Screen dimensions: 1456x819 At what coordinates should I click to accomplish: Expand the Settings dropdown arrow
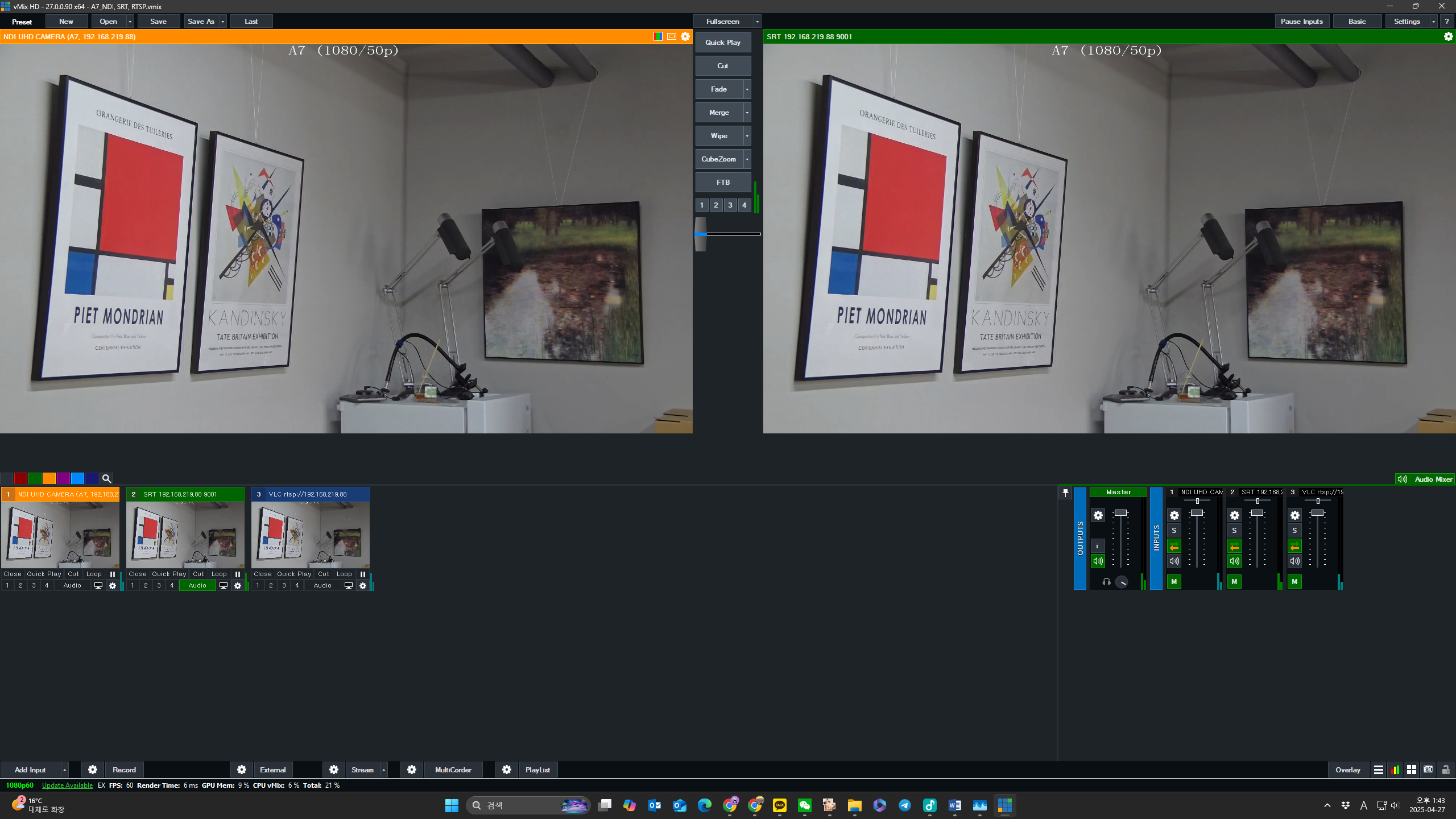pos(1433,22)
